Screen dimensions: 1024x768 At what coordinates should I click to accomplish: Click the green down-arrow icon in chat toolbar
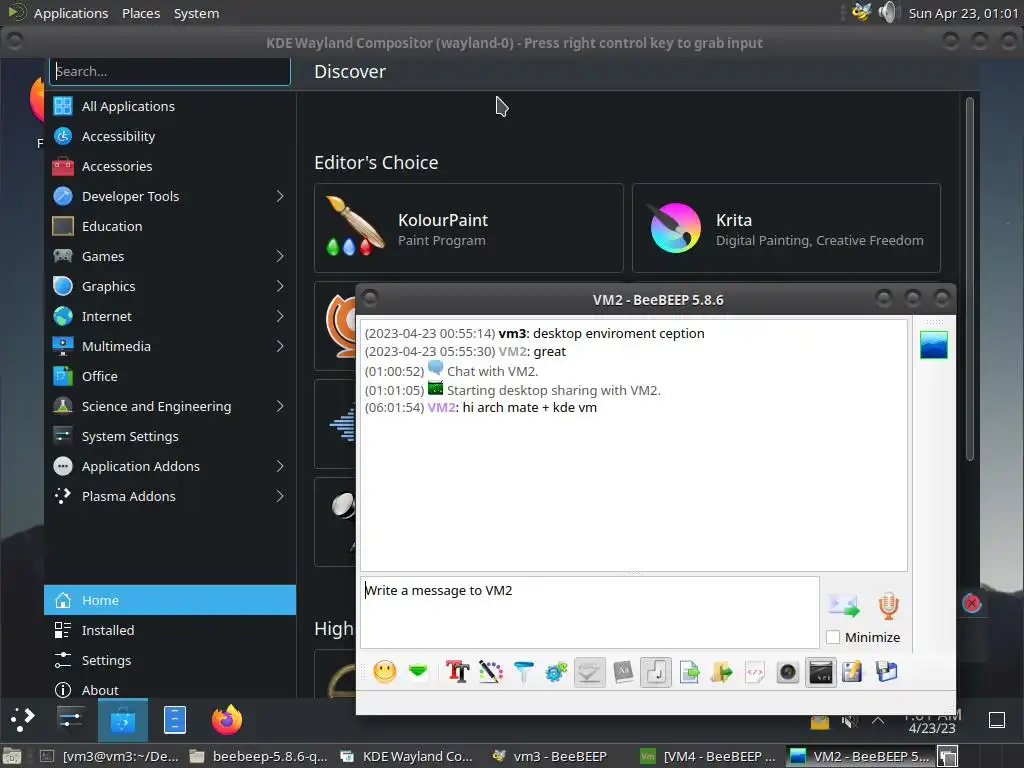[x=418, y=671]
